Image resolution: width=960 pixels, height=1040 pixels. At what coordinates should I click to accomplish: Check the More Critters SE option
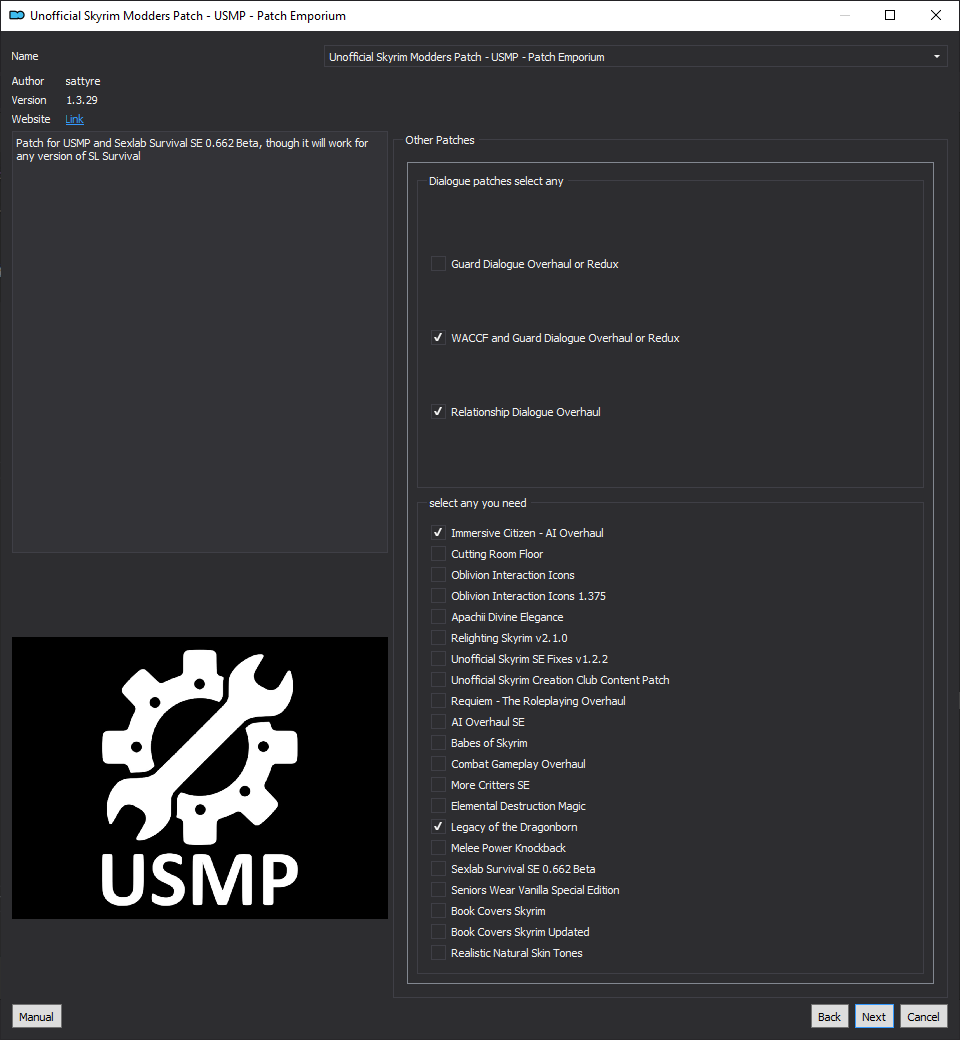coord(438,785)
